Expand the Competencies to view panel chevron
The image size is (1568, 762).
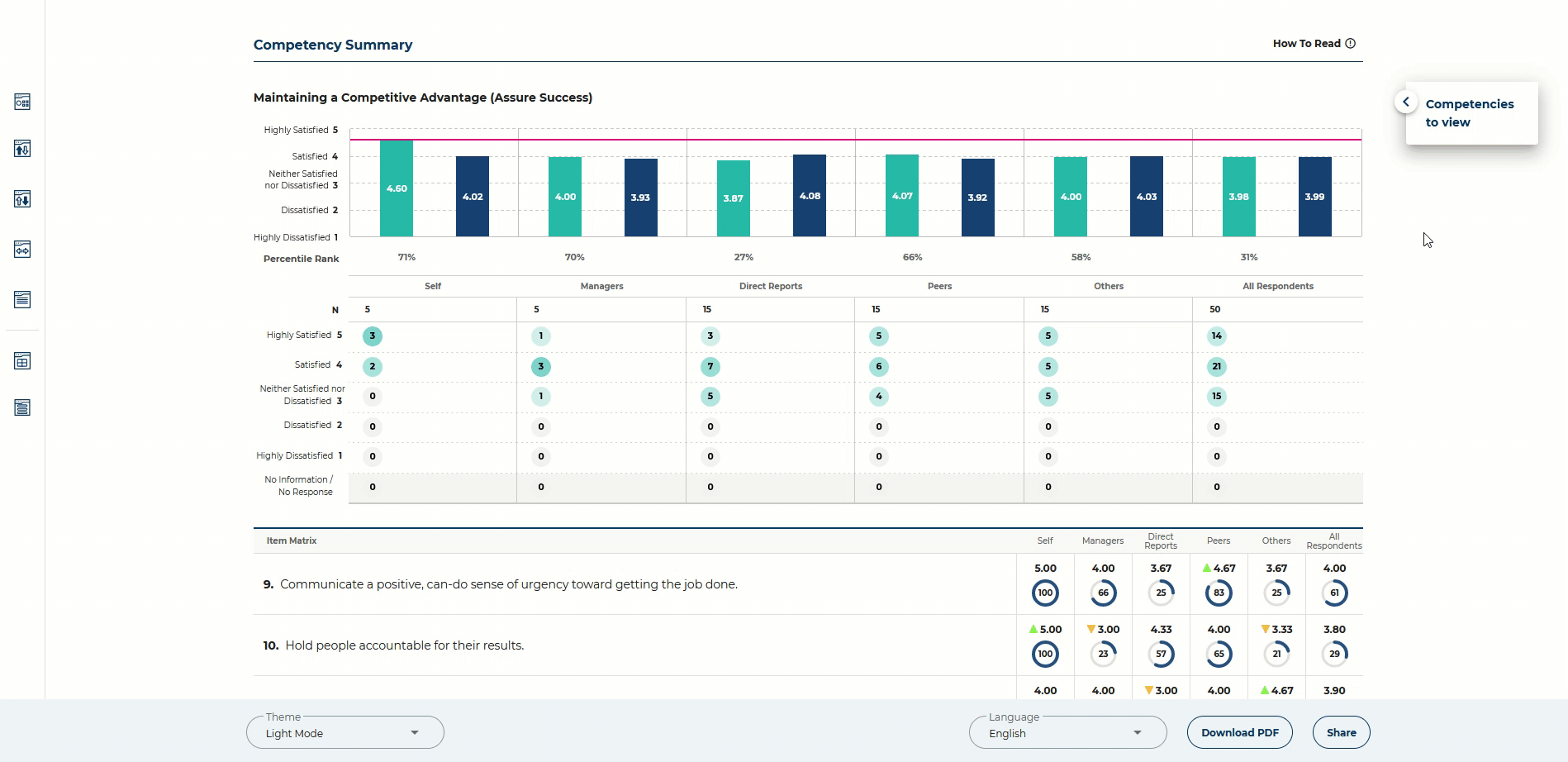(1406, 102)
